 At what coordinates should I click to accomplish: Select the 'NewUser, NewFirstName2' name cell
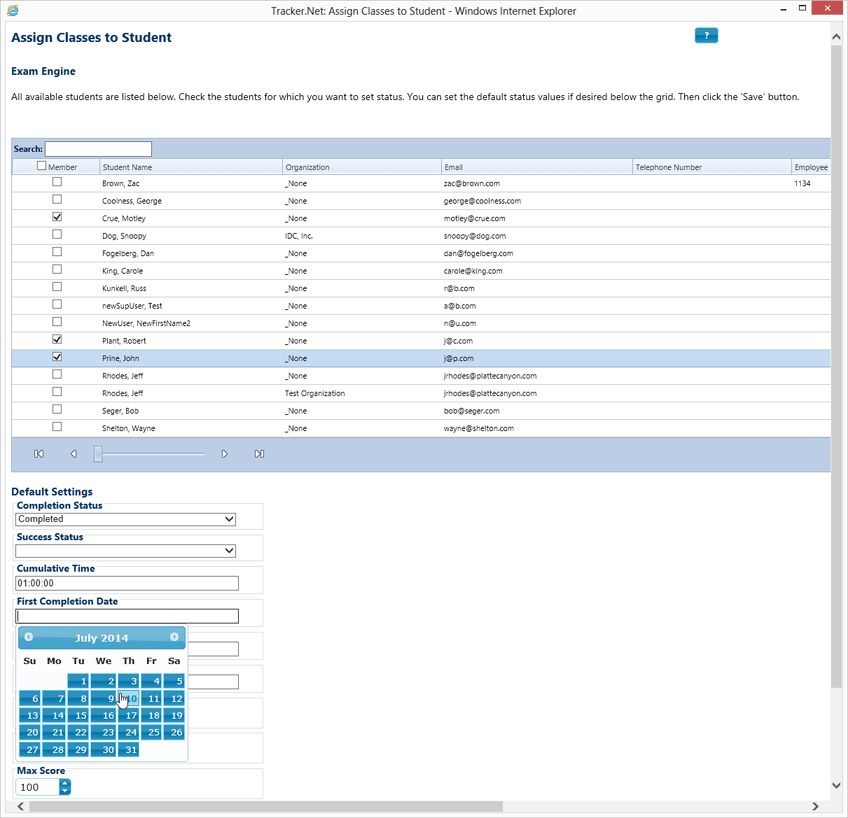pyautogui.click(x=146, y=323)
